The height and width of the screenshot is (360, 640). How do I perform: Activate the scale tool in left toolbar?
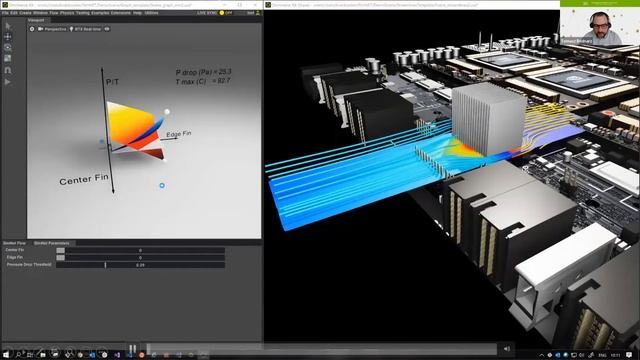pos(8,58)
